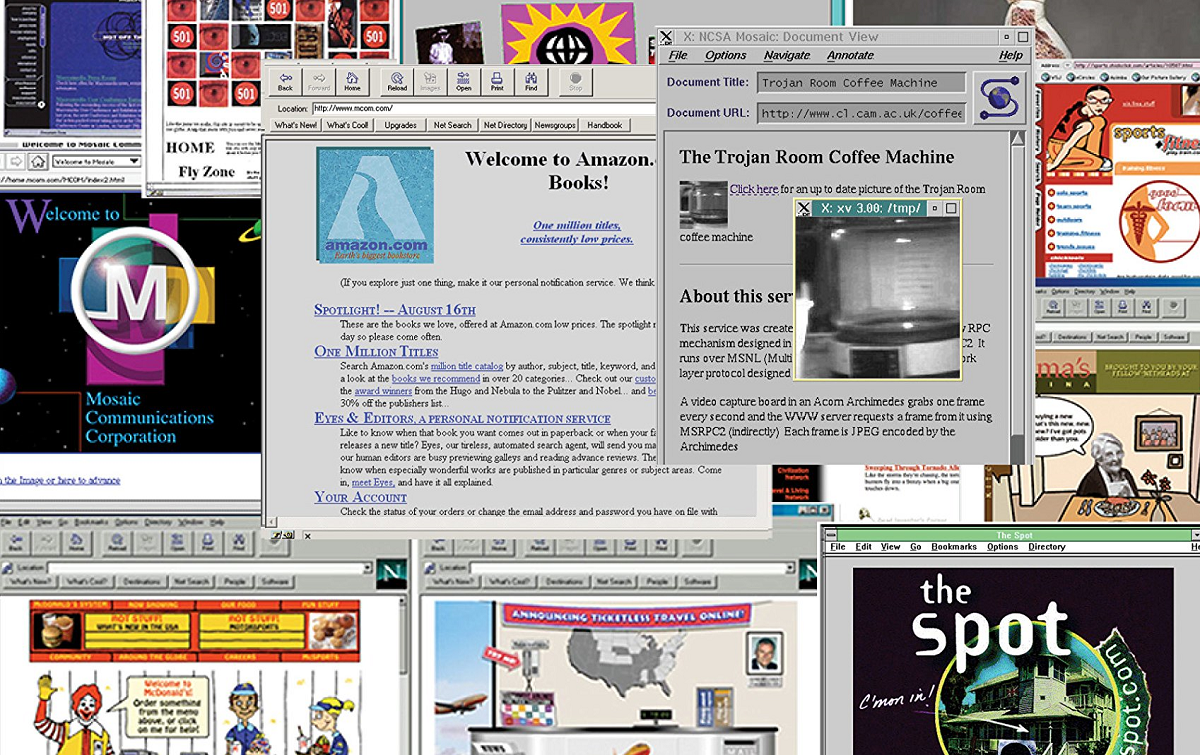The width and height of the screenshot is (1200, 755).
Task: Open the 'One Million Titles' heading link
Action: (376, 352)
